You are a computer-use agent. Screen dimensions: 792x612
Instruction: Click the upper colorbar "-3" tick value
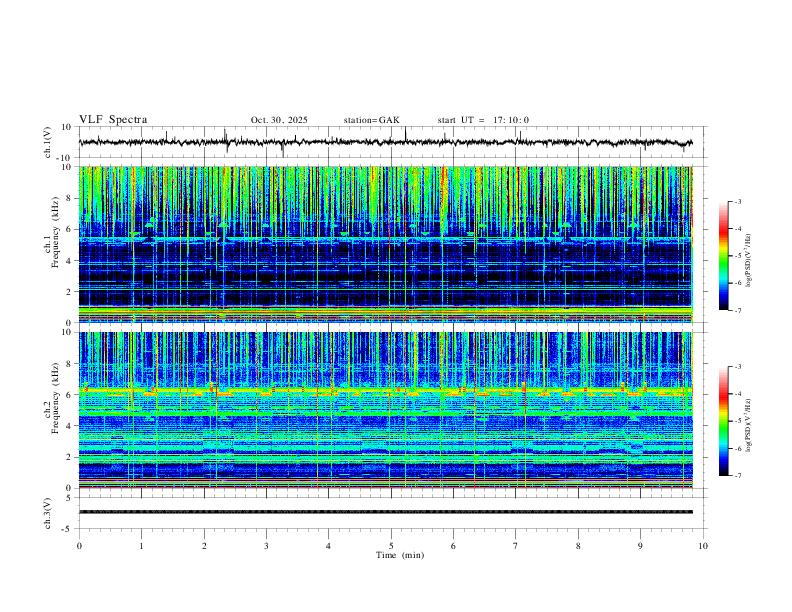coord(738,201)
